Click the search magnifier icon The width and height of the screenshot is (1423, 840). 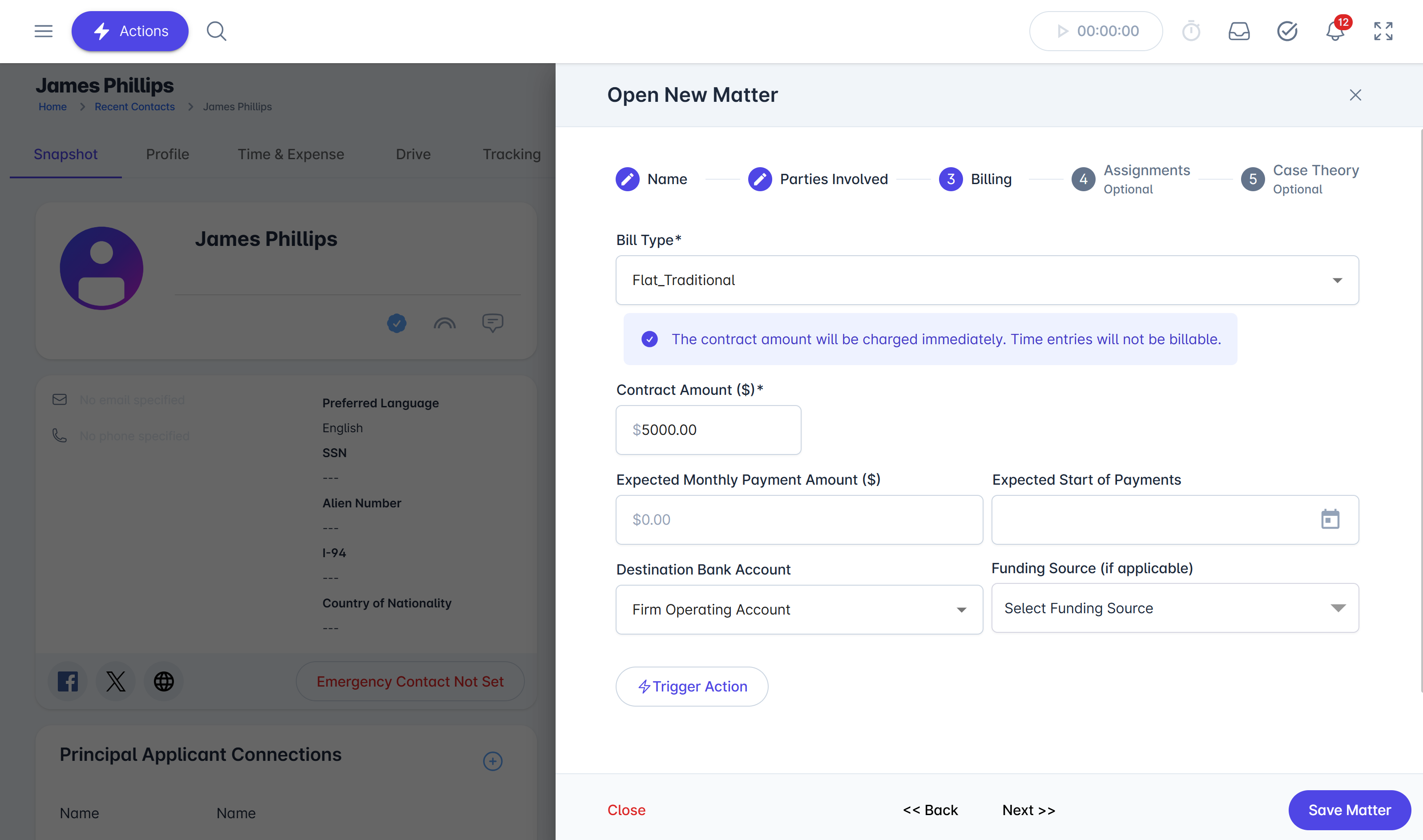pos(216,31)
